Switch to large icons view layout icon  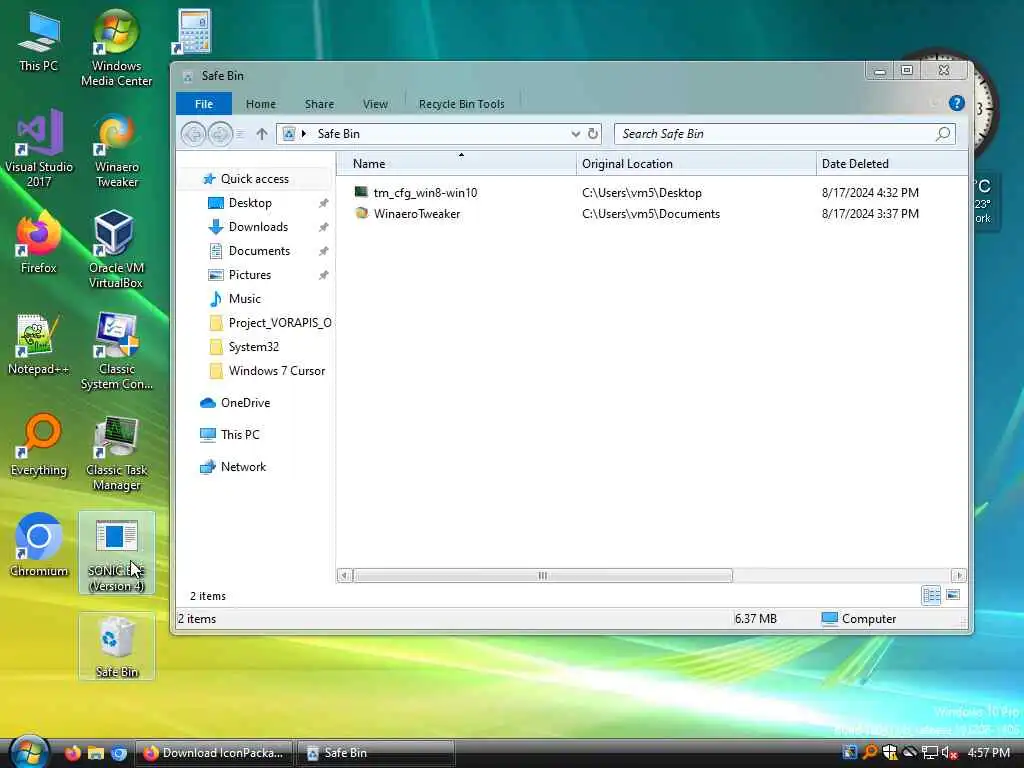[953, 595]
